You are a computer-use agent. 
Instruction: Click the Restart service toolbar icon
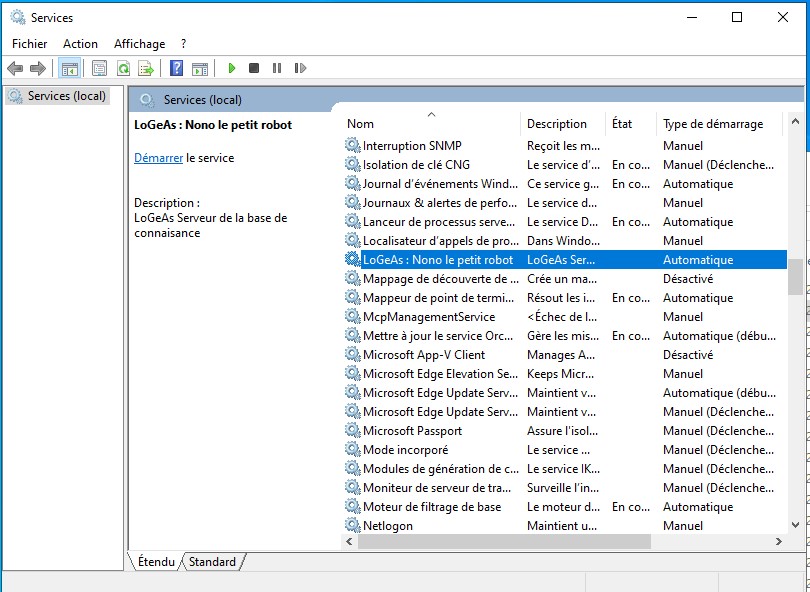(300, 68)
